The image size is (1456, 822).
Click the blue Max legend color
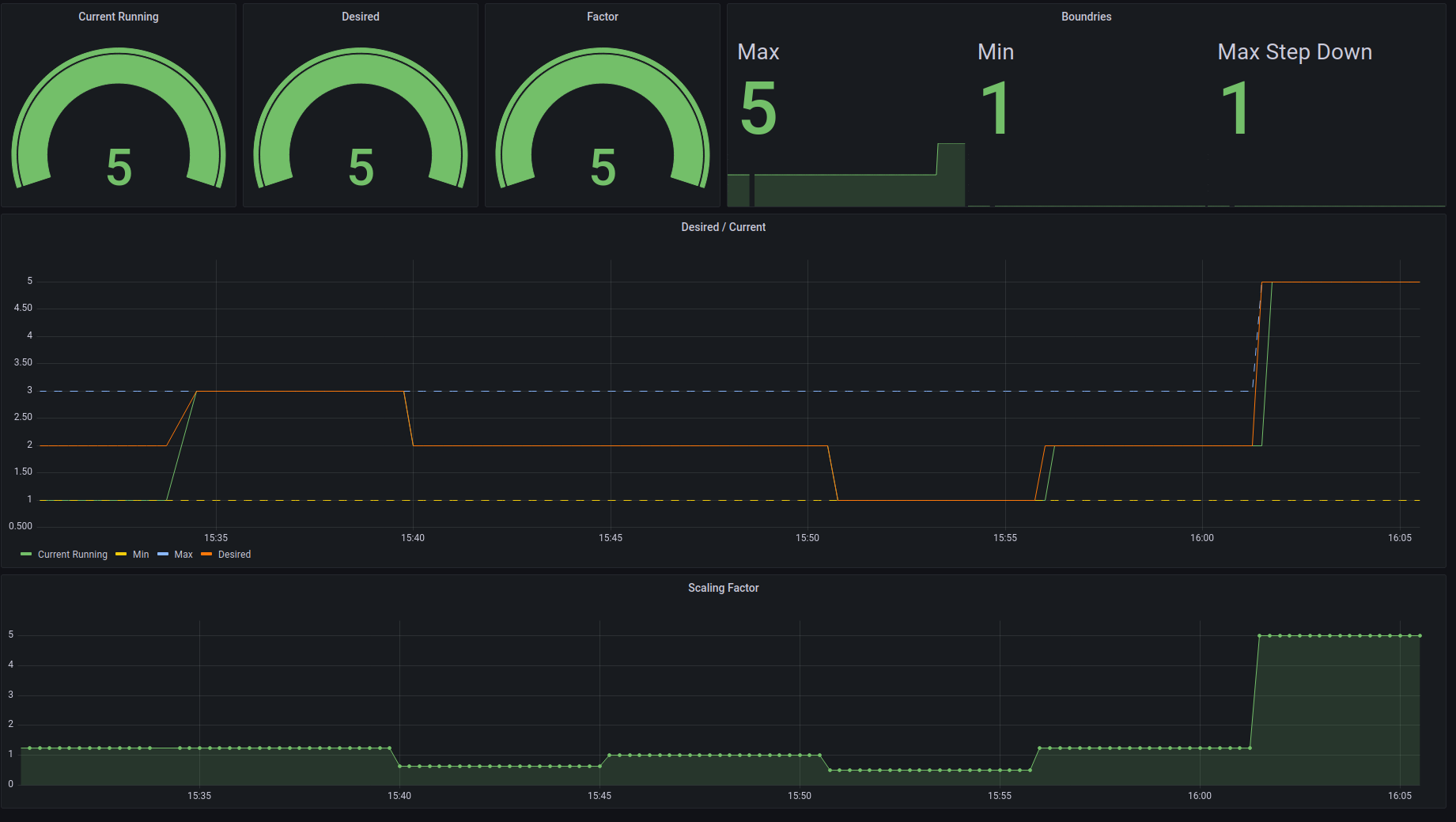163,554
